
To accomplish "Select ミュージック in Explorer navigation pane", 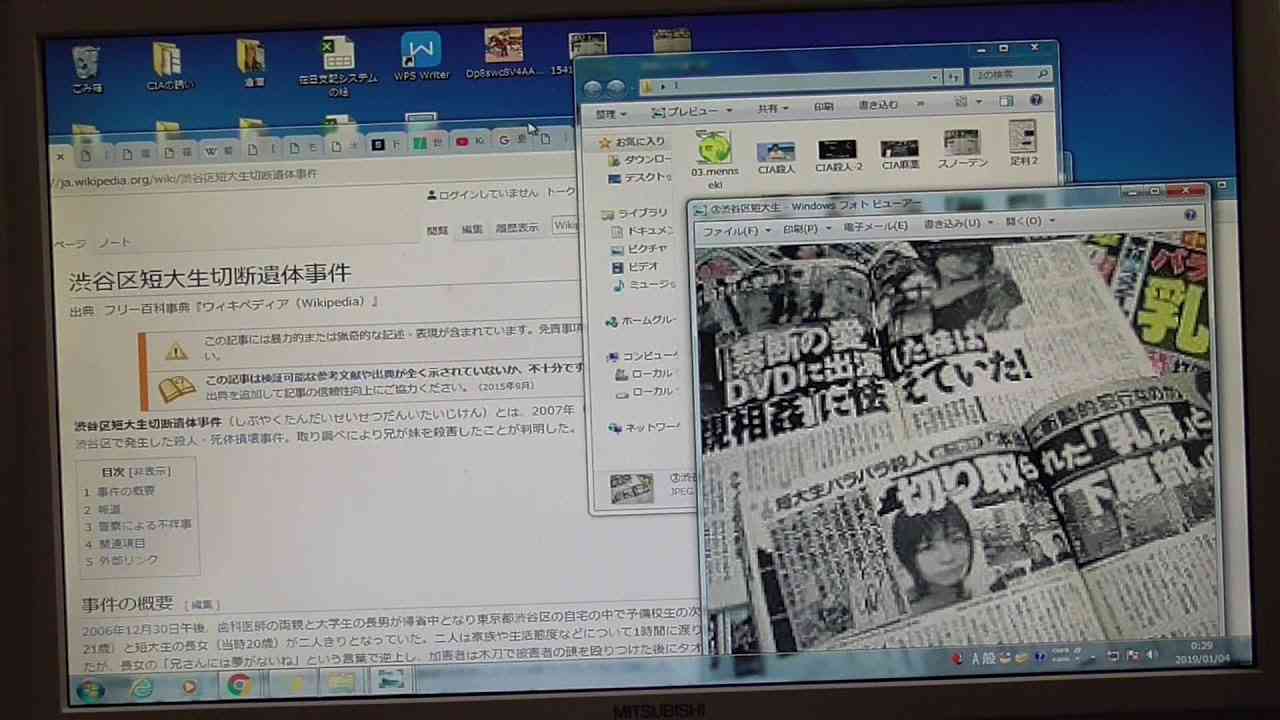I will (x=643, y=285).
